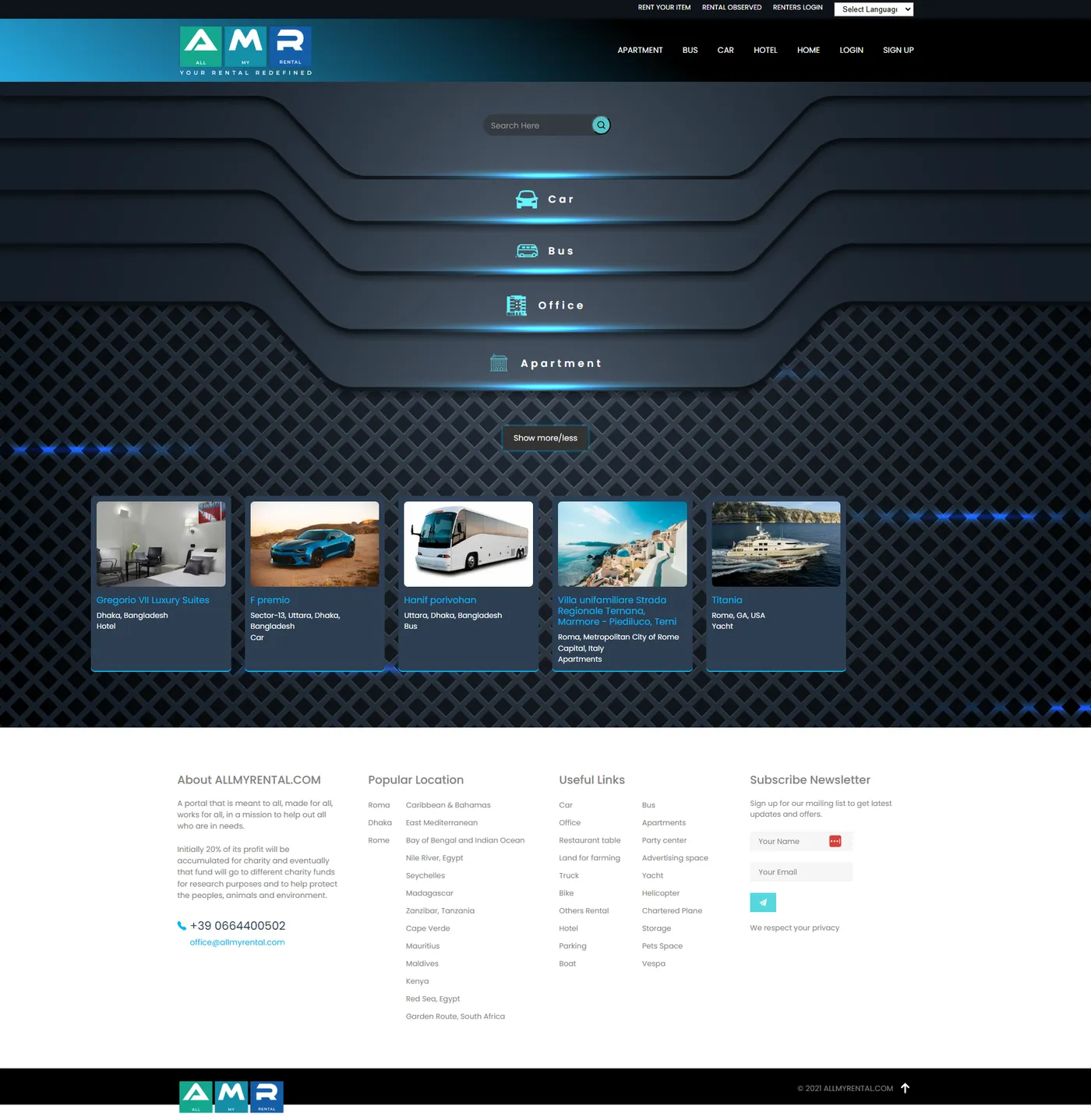Click Garden Route, South Africa link

(455, 1016)
